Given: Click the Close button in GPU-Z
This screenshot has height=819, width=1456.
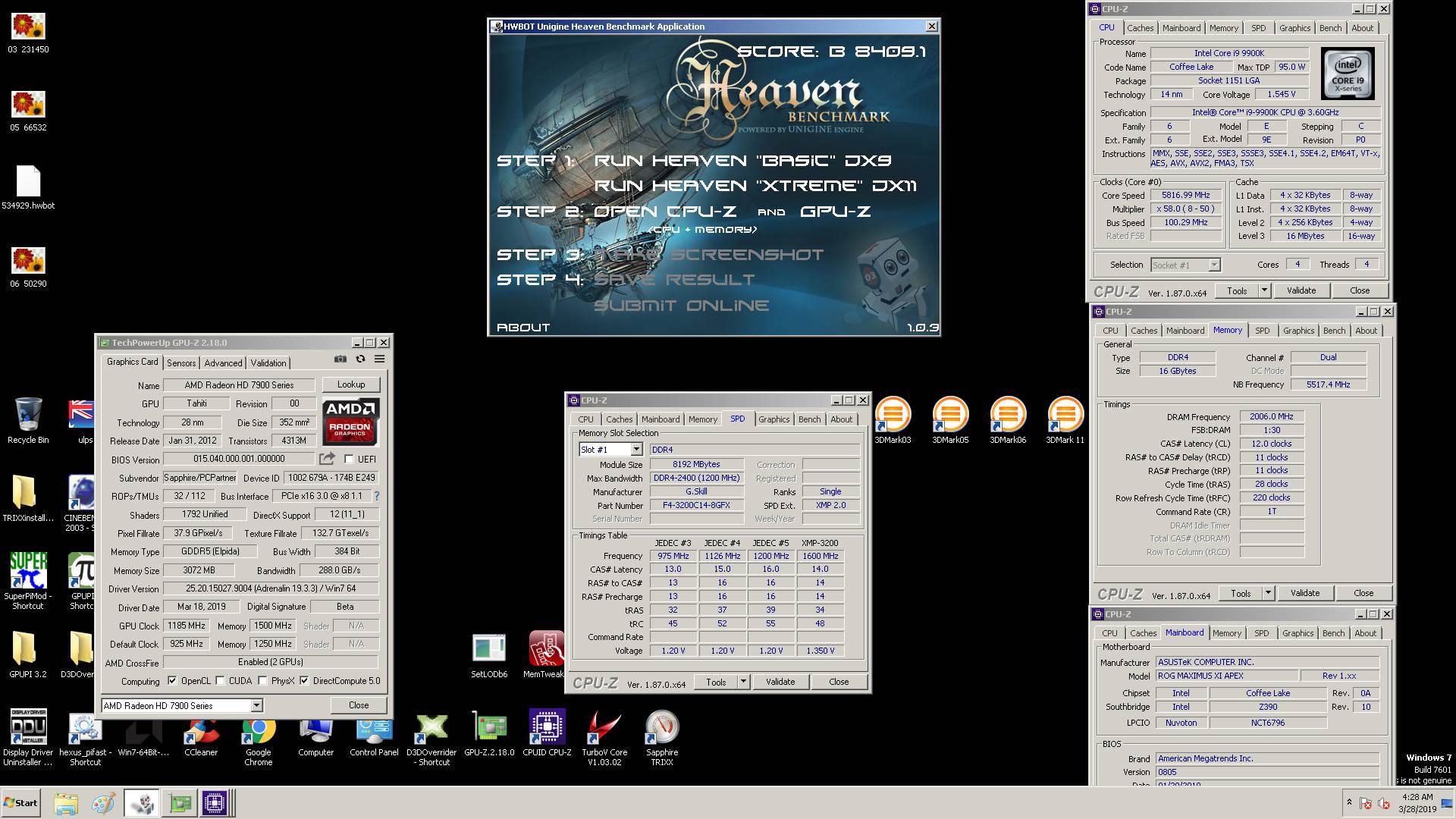Looking at the screenshot, I should (359, 705).
